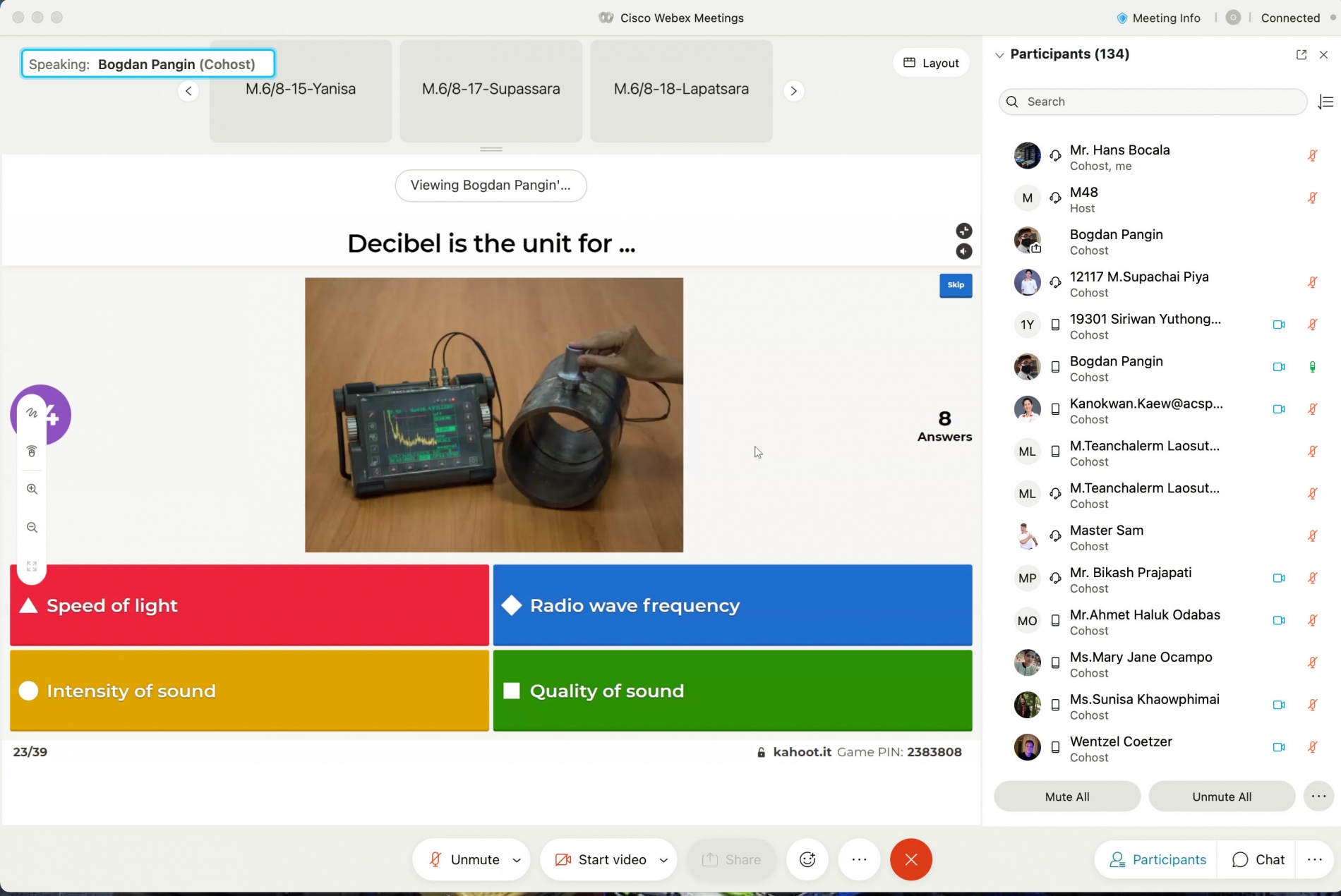This screenshot has height=896, width=1341.
Task: Open the reactions smiley button
Action: pos(807,859)
